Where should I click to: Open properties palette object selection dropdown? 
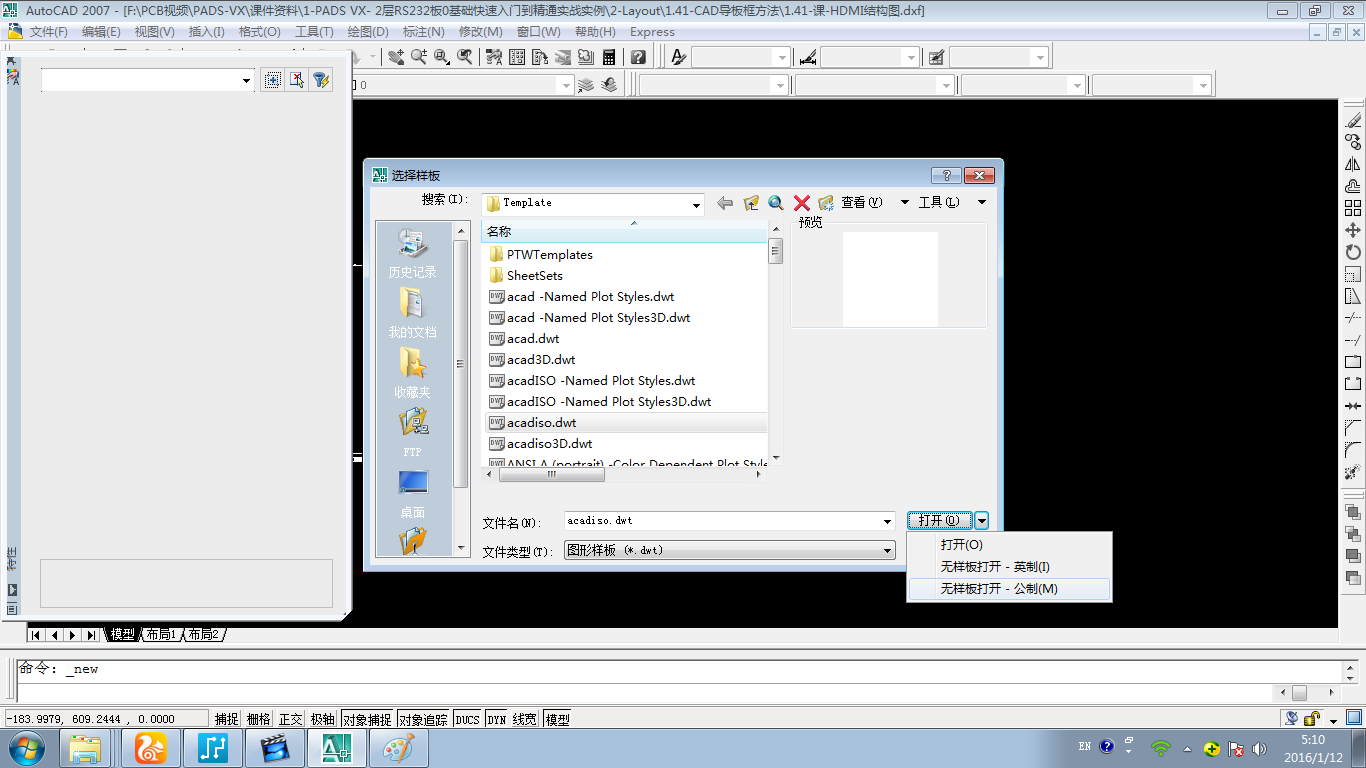tap(247, 81)
